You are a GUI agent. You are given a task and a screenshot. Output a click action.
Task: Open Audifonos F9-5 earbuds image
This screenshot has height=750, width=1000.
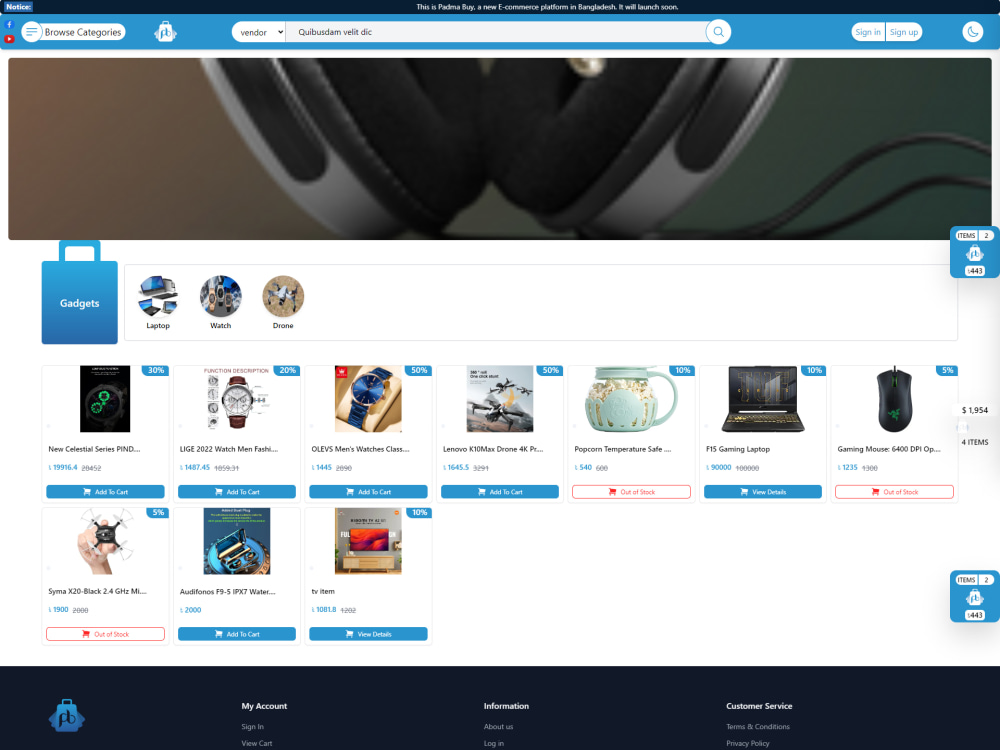coord(237,541)
